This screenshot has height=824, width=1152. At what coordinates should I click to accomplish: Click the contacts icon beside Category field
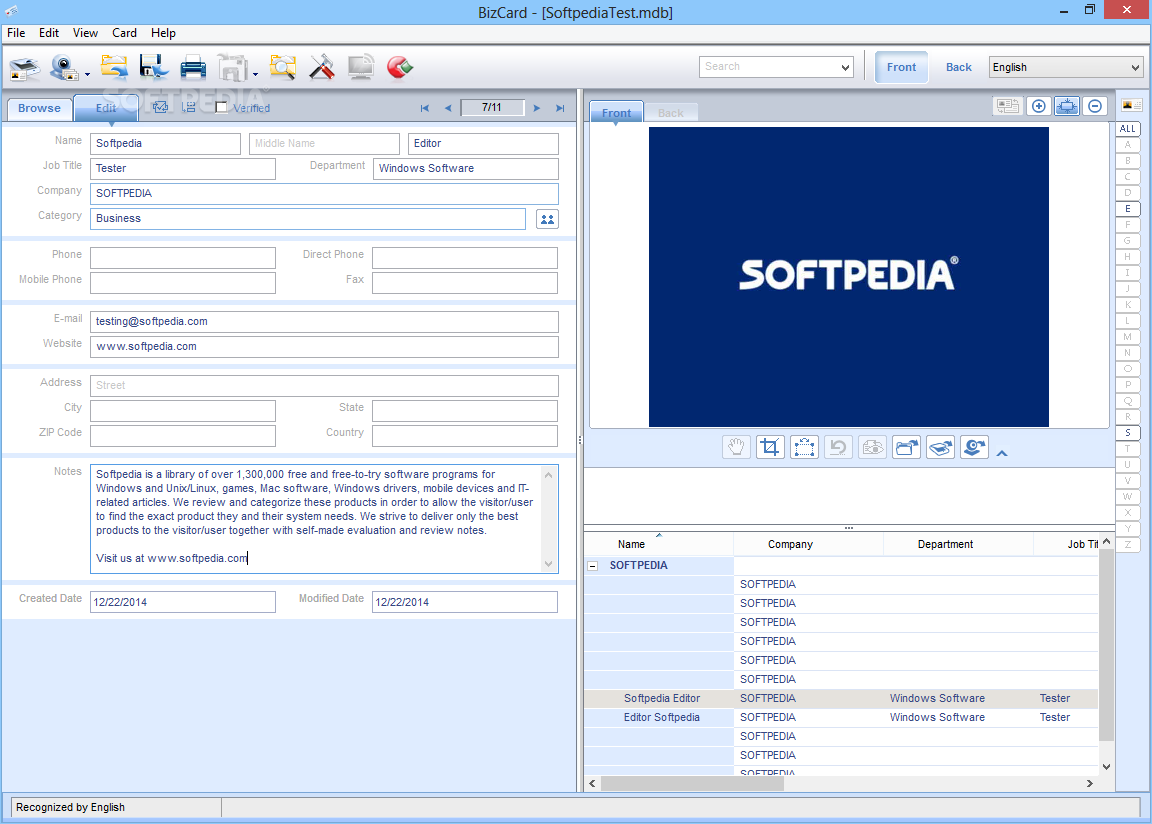(x=547, y=219)
